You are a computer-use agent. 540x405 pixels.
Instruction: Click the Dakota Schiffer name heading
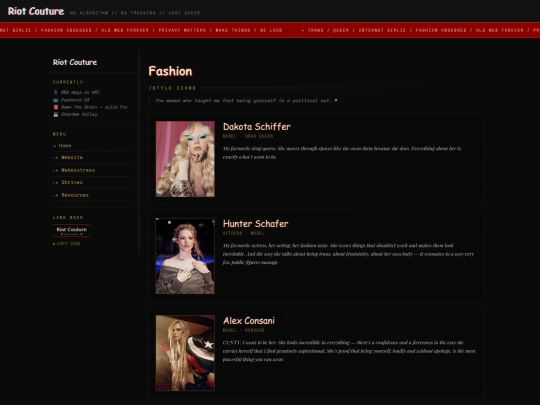click(x=257, y=127)
